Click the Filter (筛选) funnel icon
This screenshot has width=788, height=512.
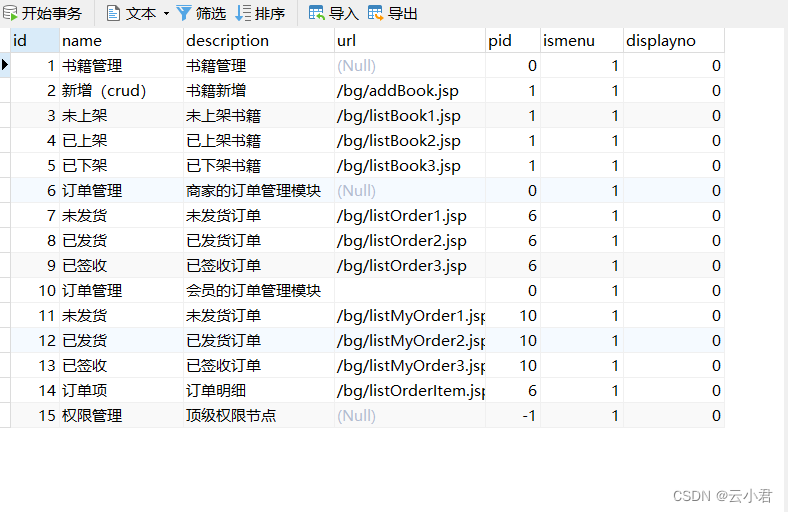coord(184,13)
